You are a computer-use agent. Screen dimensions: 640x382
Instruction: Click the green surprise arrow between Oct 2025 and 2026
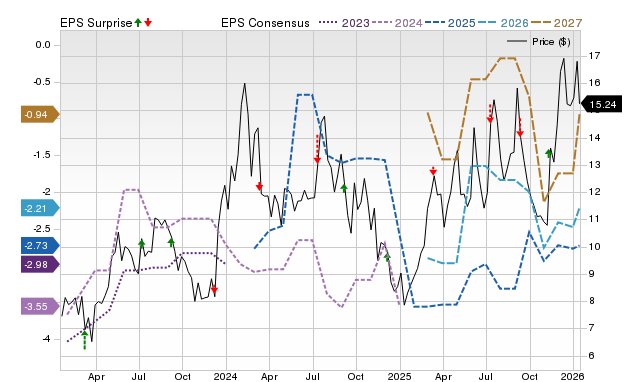(x=549, y=153)
